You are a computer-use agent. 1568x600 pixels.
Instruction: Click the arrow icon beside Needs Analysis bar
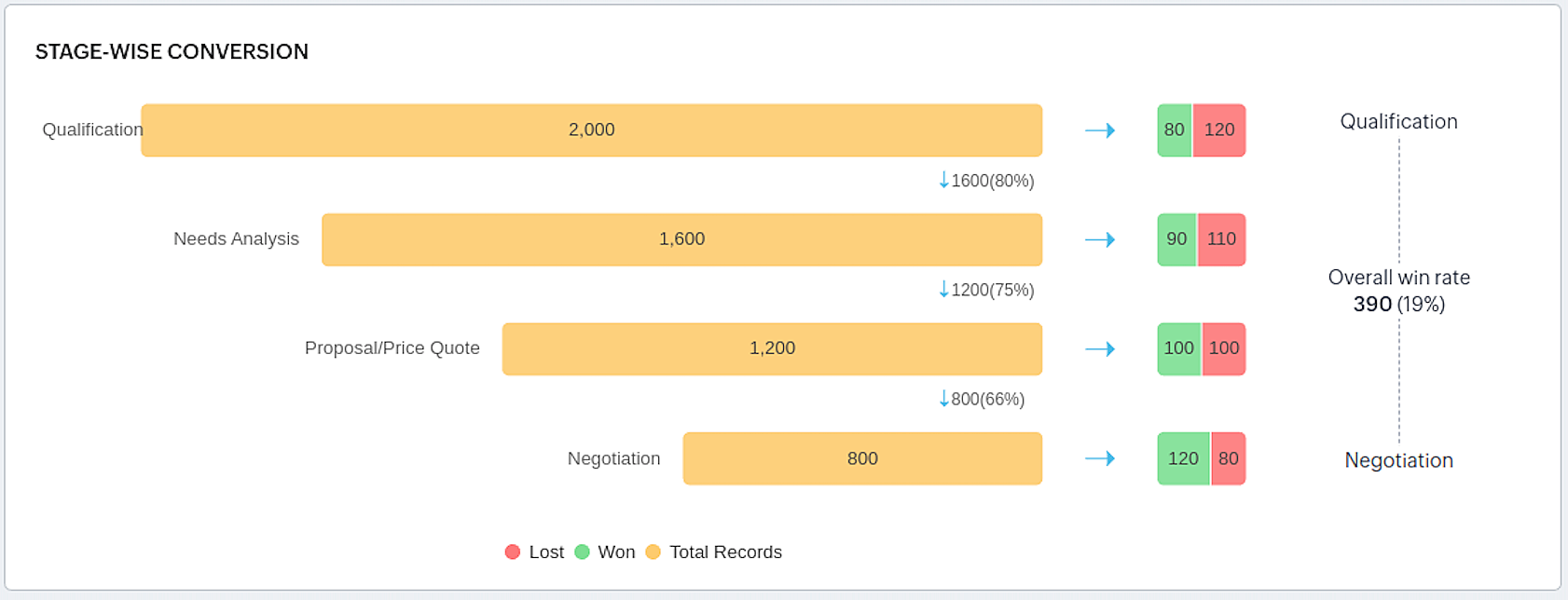tap(1100, 239)
